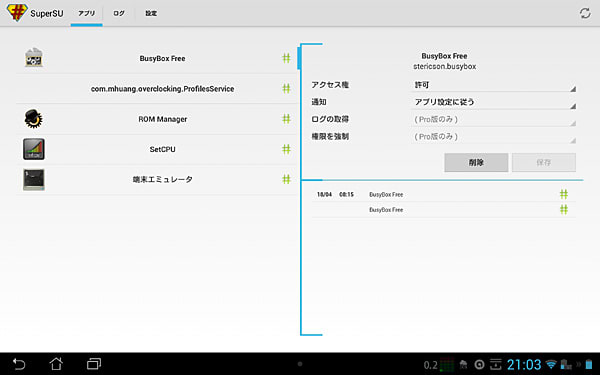This screenshot has height=375, width=600.
Task: Tap the Wi-Fi status icon
Action: click(551, 364)
